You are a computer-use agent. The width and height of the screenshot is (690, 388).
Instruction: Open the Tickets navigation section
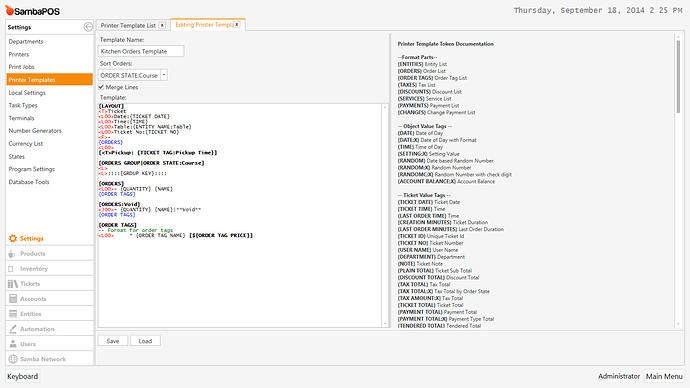click(50, 284)
